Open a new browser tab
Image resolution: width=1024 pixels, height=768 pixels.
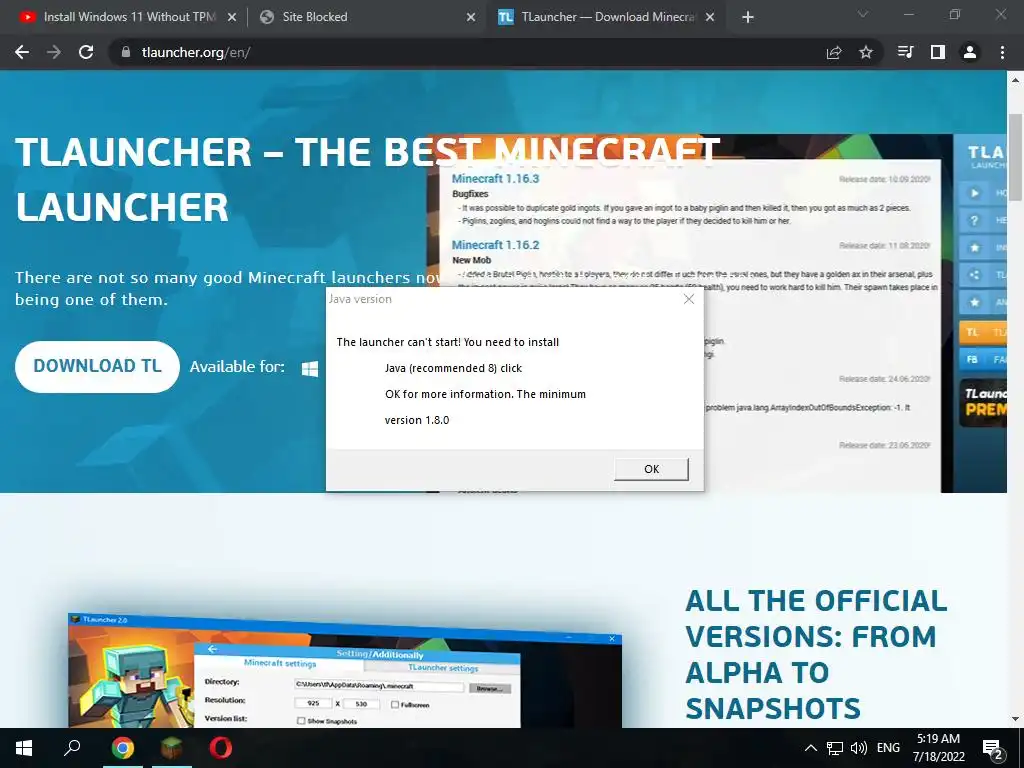(x=748, y=18)
